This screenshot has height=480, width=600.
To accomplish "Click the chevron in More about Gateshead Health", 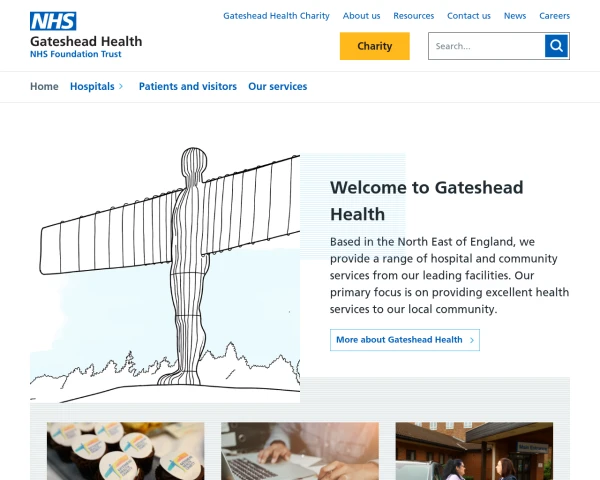I will coord(472,340).
